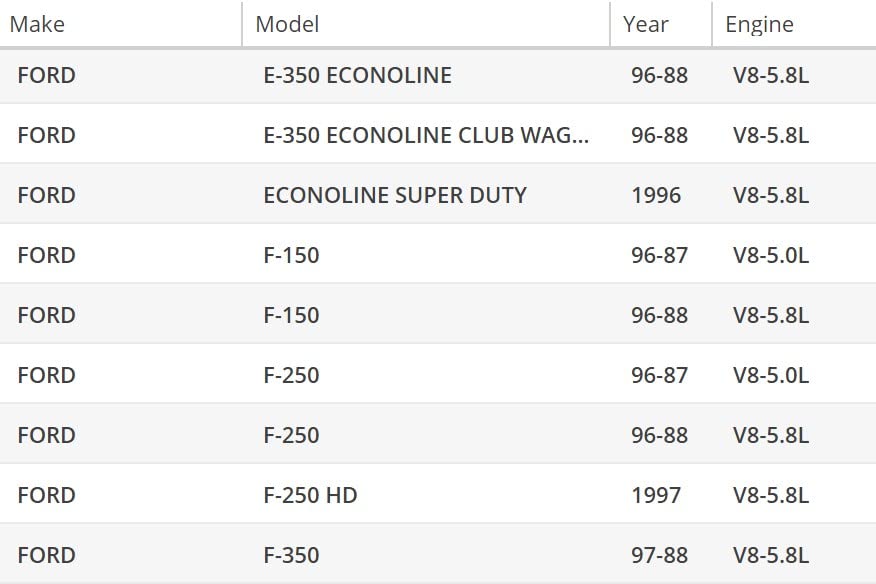Select the F-150 model cell for V8-5.8L

[x=292, y=315]
